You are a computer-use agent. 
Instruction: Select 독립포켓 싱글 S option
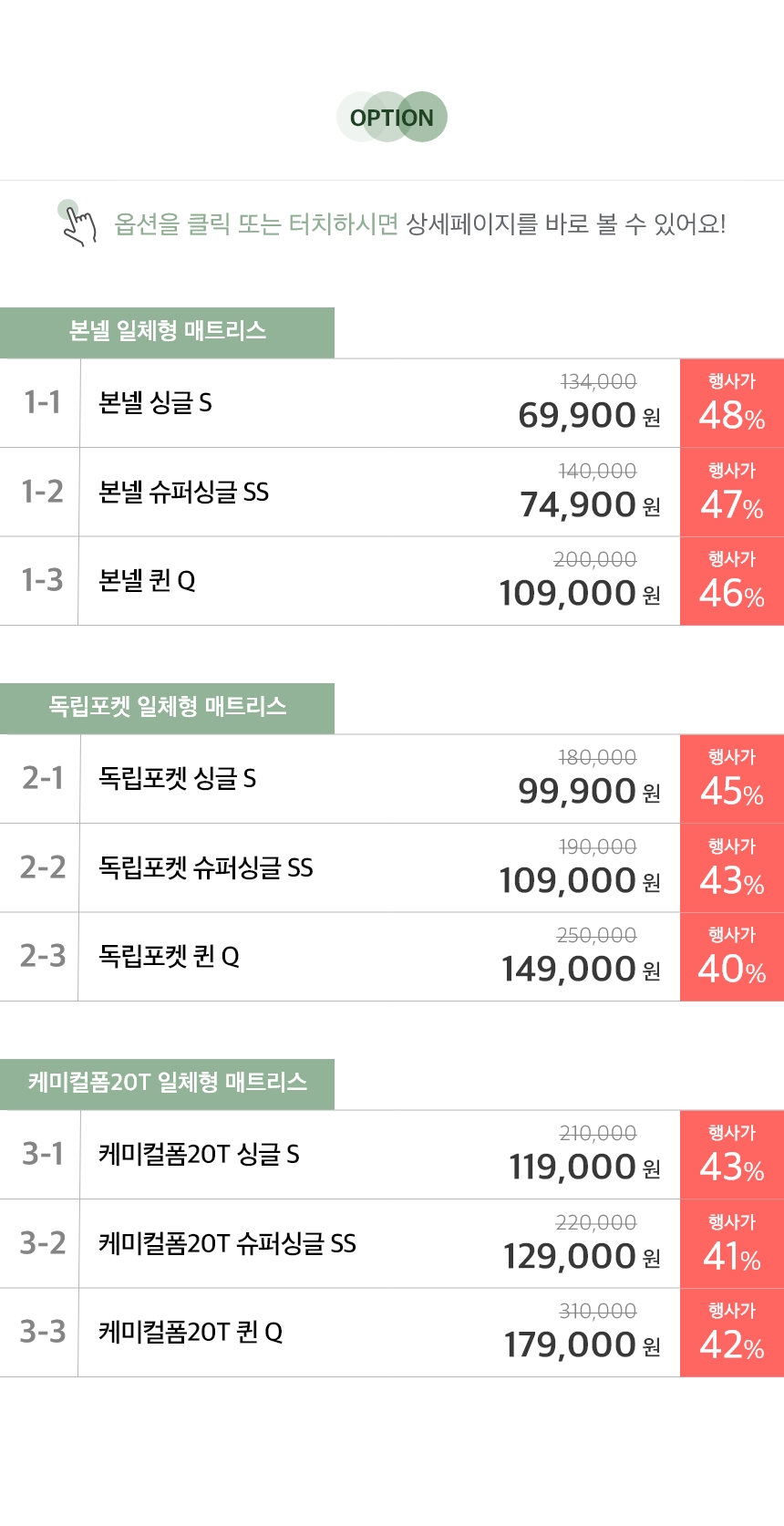point(177,779)
